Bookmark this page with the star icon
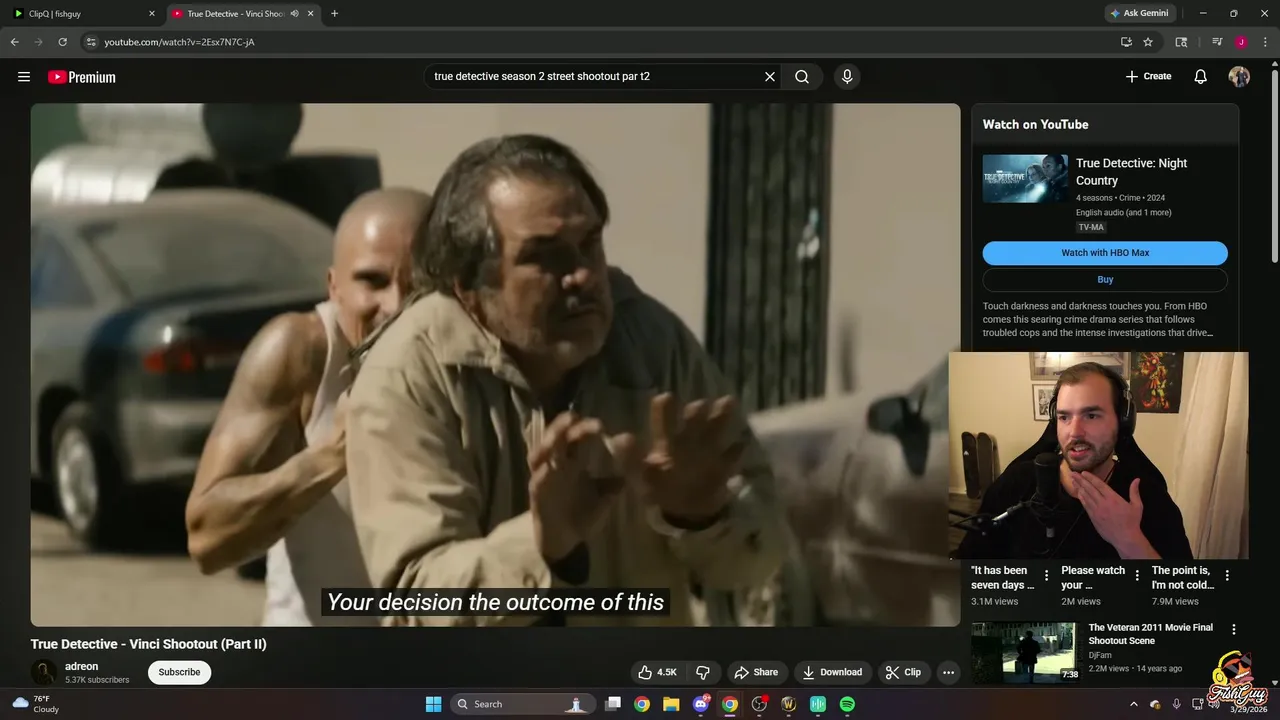This screenshot has height=720, width=1280. coord(1148,42)
